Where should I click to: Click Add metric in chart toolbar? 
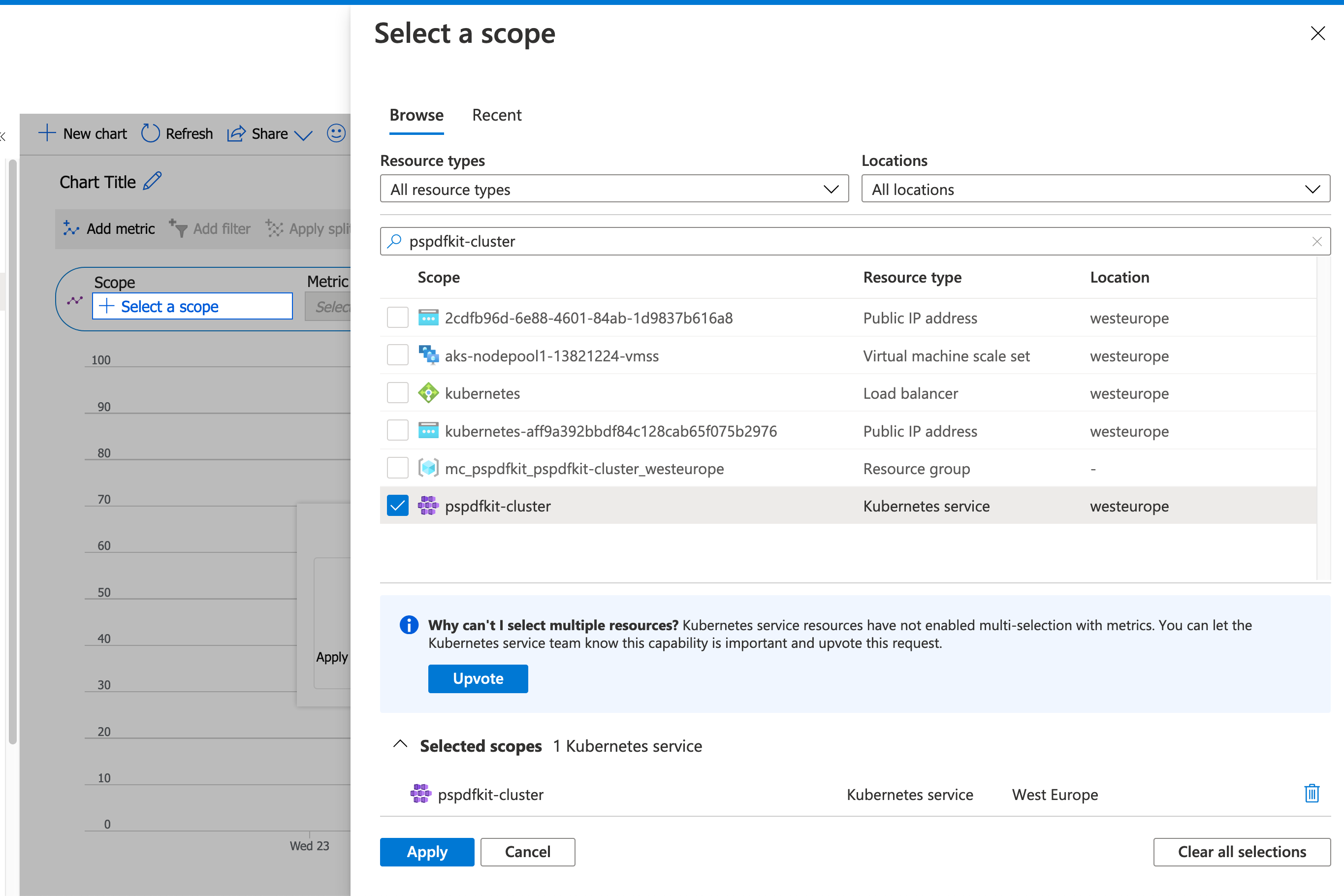[x=109, y=228]
